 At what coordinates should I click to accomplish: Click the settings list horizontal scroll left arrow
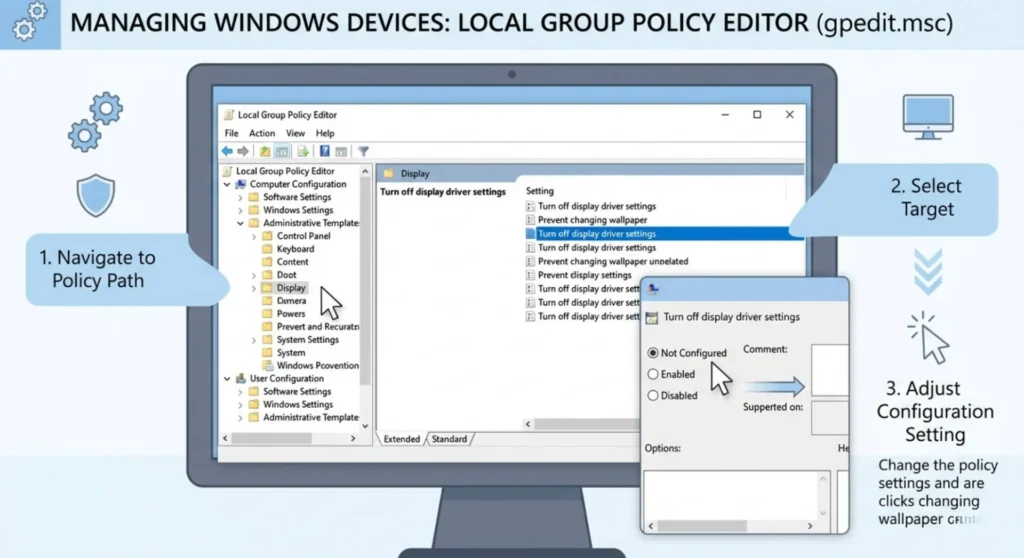(x=528, y=424)
